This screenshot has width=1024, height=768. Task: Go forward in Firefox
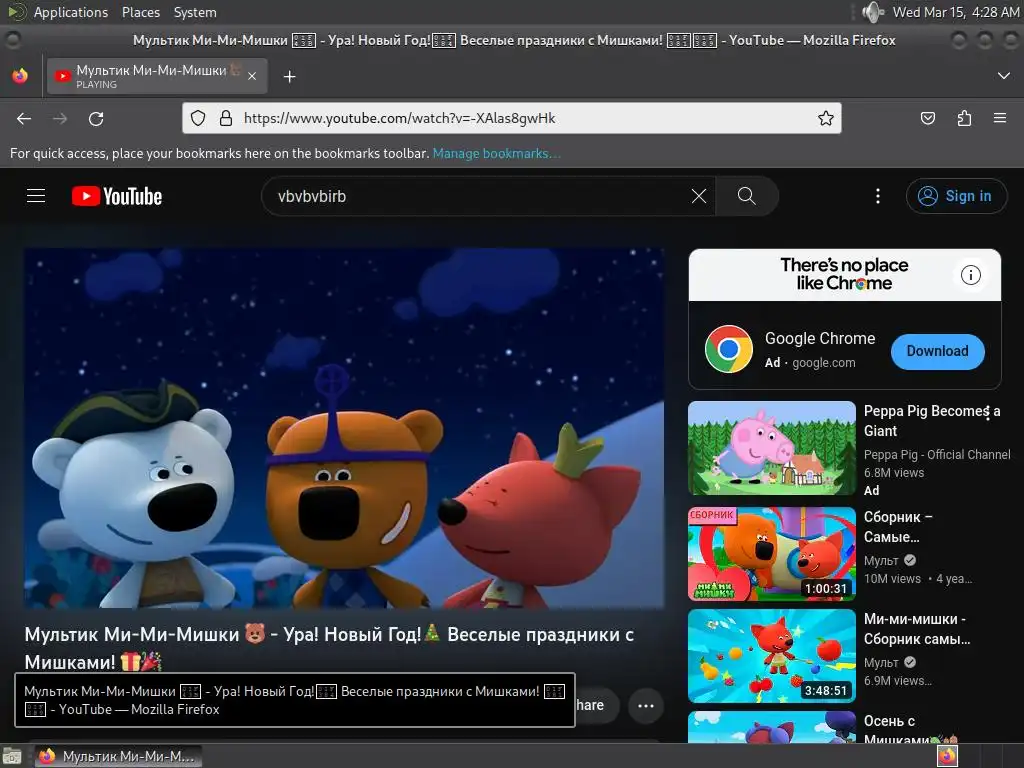60,118
